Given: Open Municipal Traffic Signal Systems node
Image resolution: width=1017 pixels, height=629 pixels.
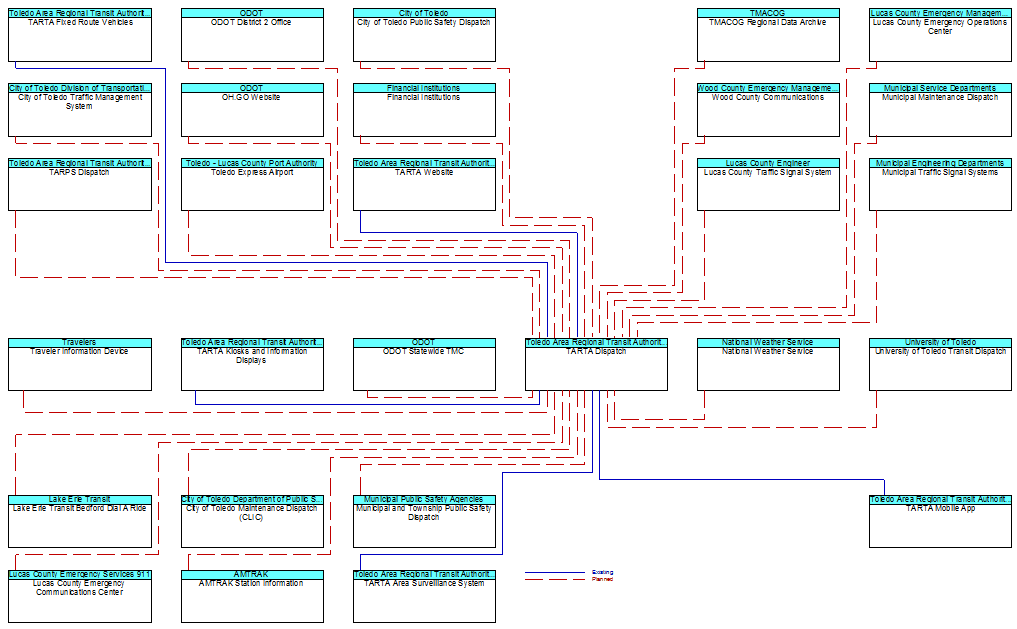Looking at the screenshot, I should click(940, 185).
